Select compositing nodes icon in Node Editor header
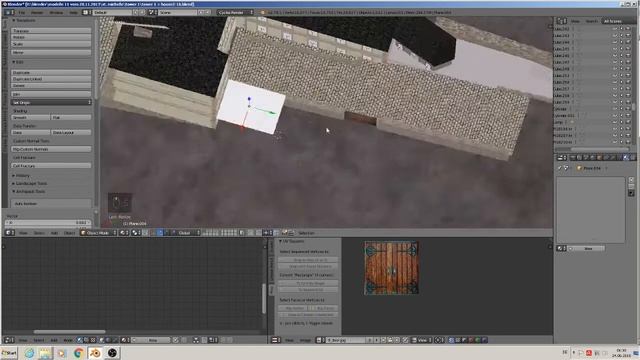The image size is (640, 360). tap(87, 340)
